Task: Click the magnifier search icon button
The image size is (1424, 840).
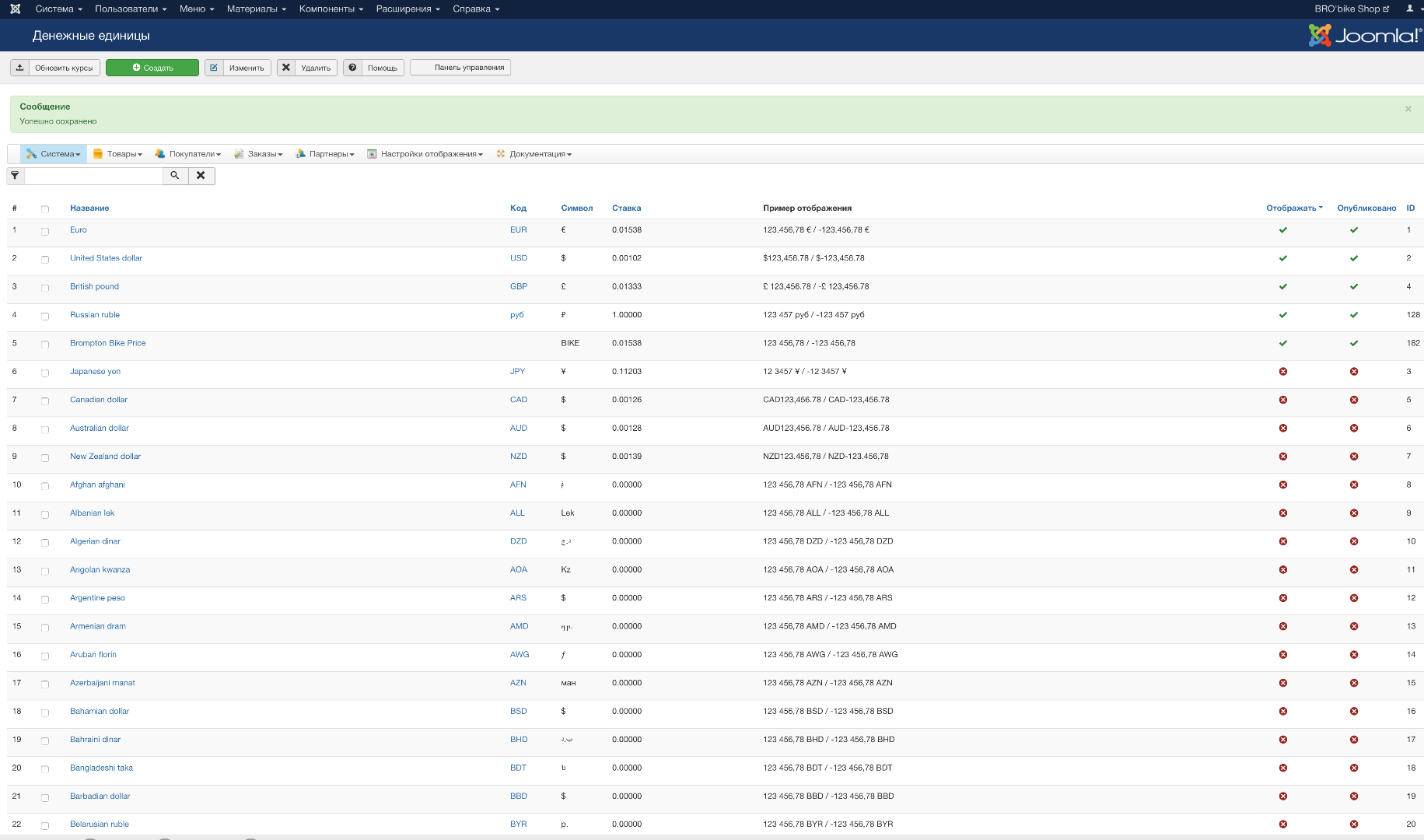Action: [x=175, y=176]
